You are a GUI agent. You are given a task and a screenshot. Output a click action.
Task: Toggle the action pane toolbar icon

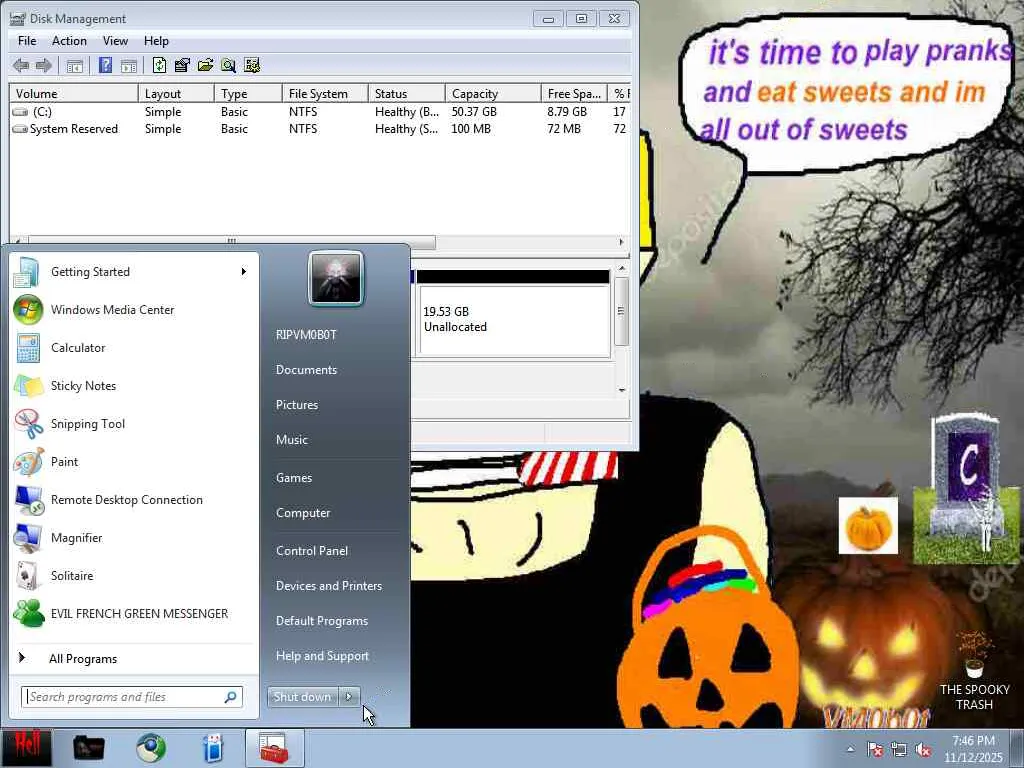coord(129,65)
